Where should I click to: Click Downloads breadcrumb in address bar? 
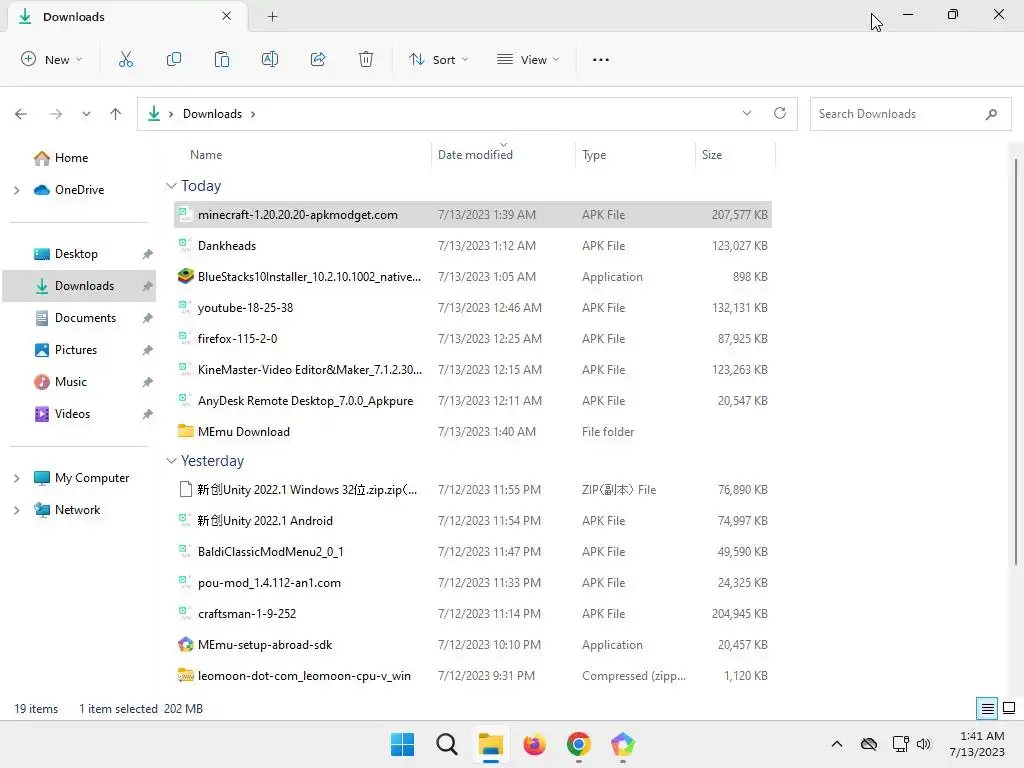coord(212,114)
